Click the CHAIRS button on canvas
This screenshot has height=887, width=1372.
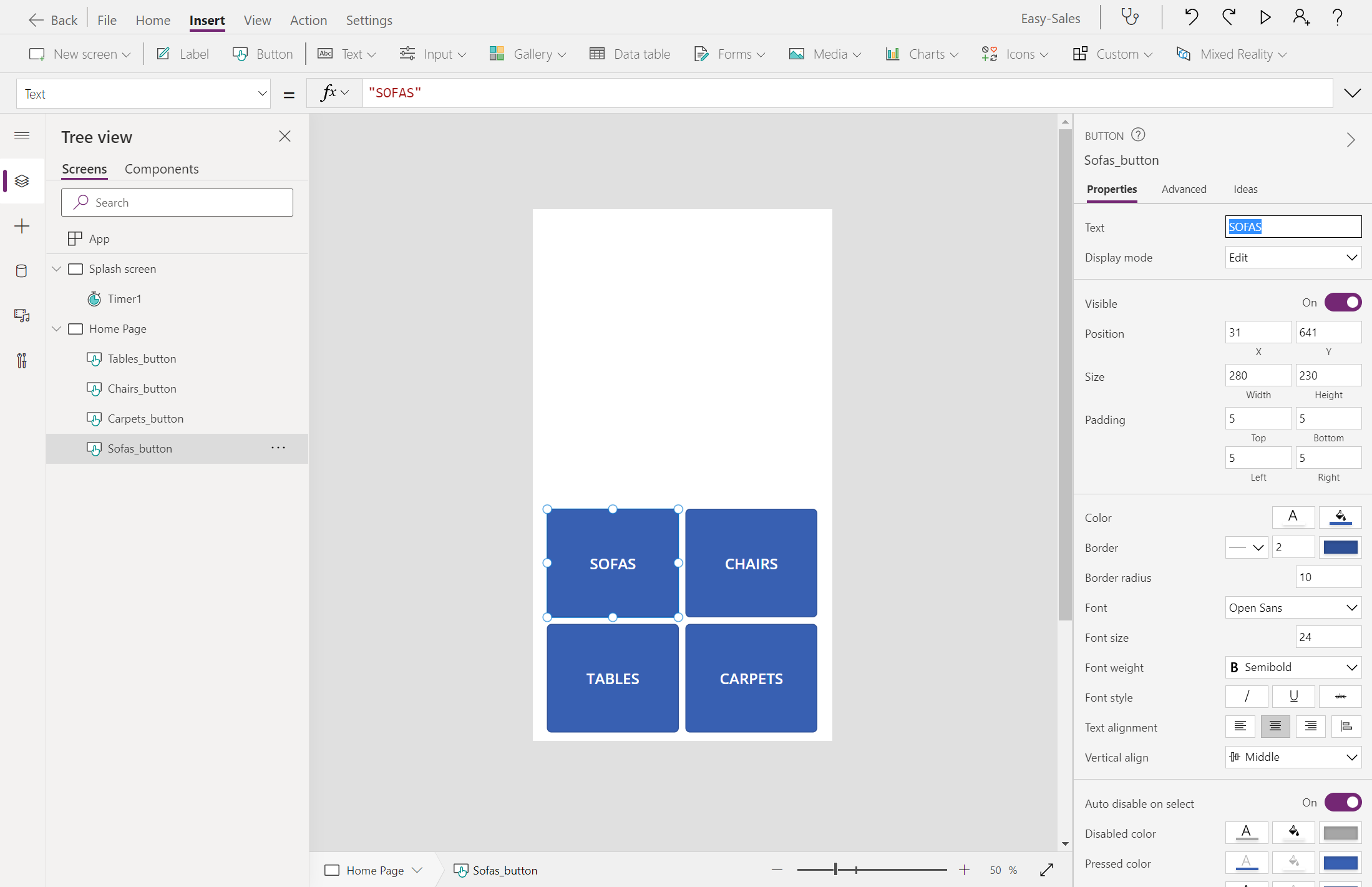tap(751, 563)
